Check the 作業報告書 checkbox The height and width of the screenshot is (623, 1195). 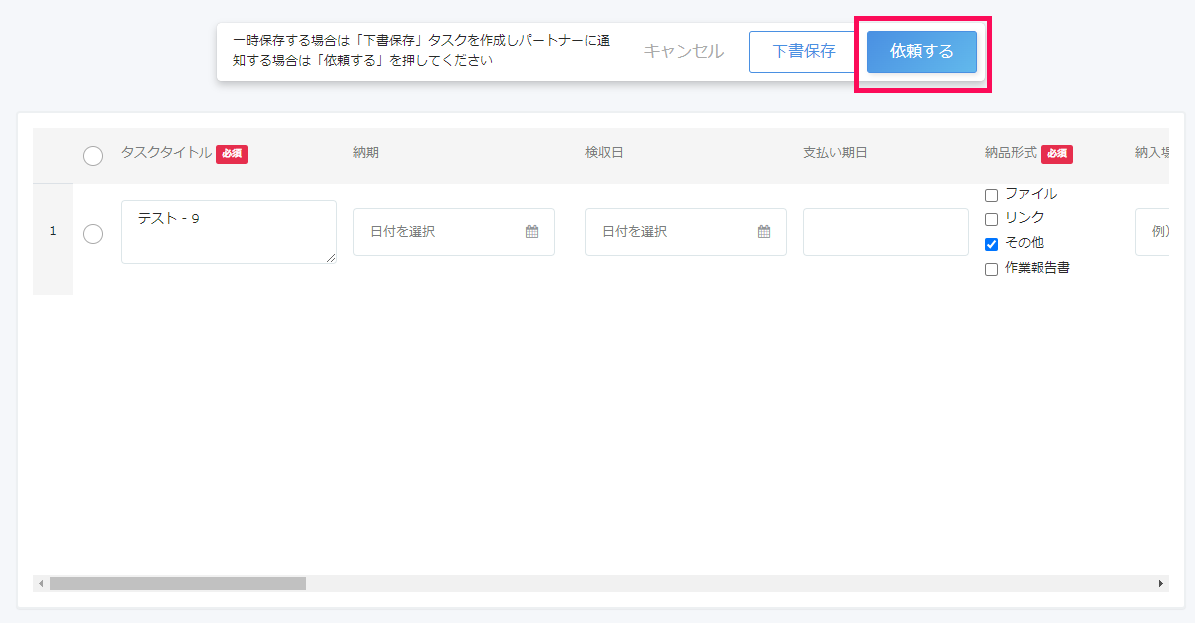[992, 269]
